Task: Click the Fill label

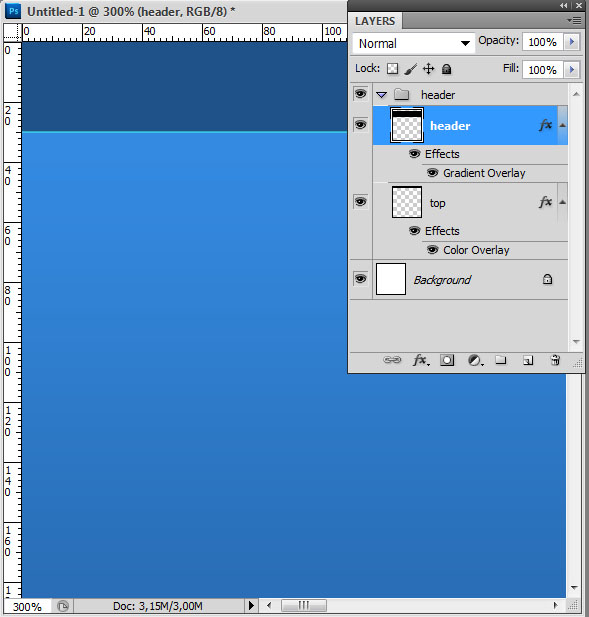Action: click(511, 68)
